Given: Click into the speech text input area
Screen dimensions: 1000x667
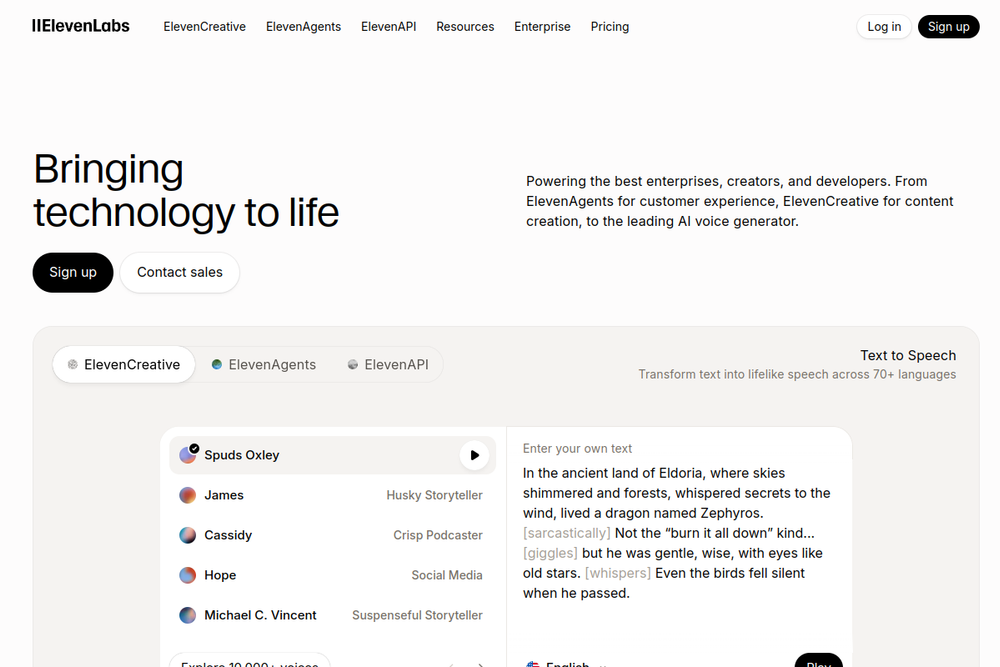Looking at the screenshot, I should pos(679,533).
